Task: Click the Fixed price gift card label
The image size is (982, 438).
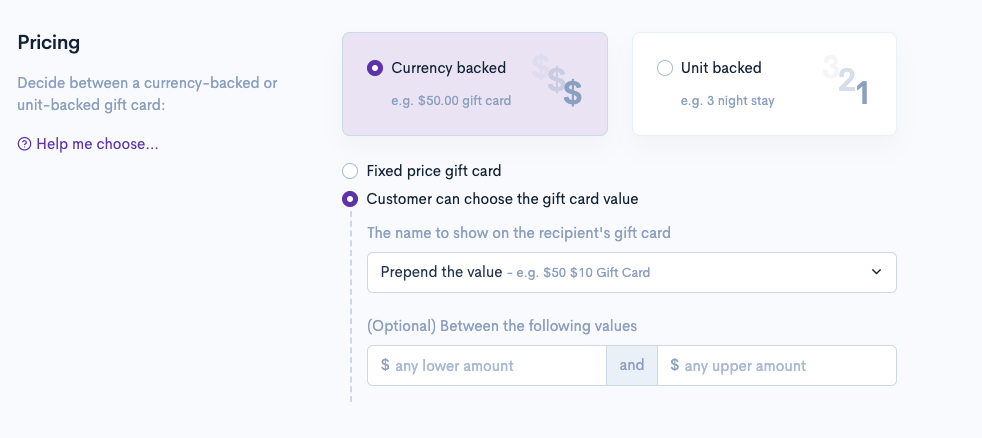Action: click(434, 171)
